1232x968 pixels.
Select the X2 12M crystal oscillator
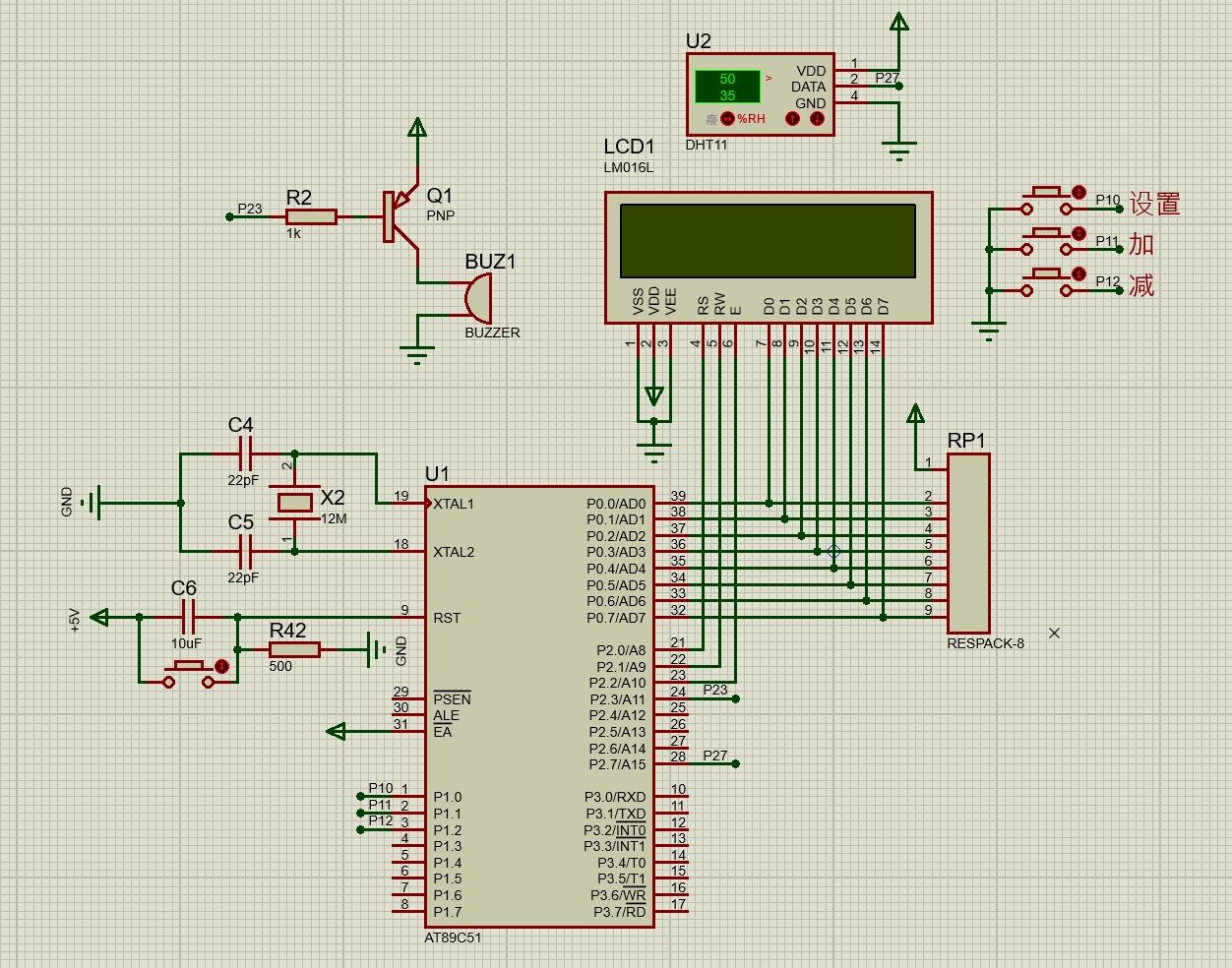pyautogui.click(x=295, y=503)
